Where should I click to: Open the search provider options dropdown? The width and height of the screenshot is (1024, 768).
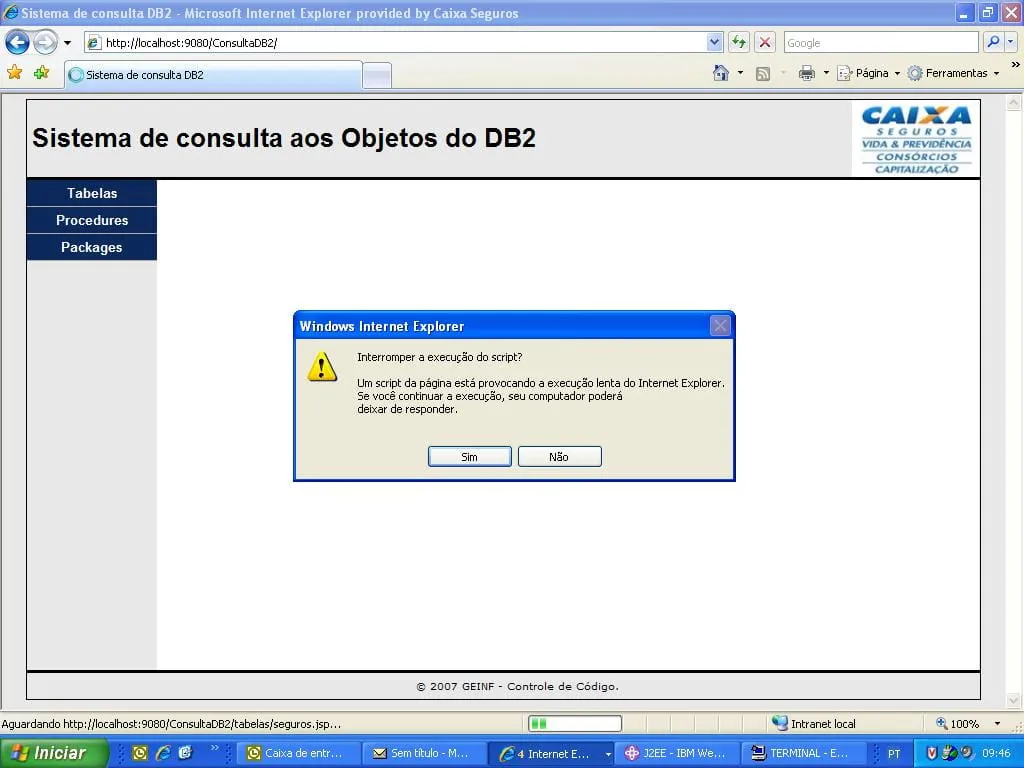coord(1010,42)
